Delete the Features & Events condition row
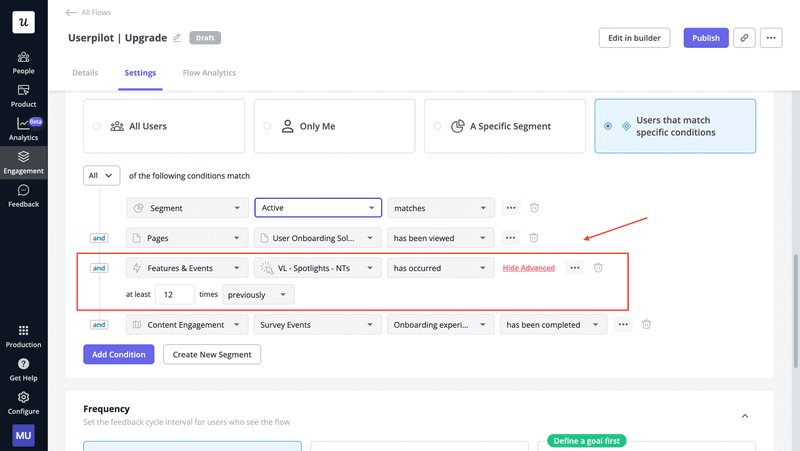The height and width of the screenshot is (451, 800). [x=598, y=268]
